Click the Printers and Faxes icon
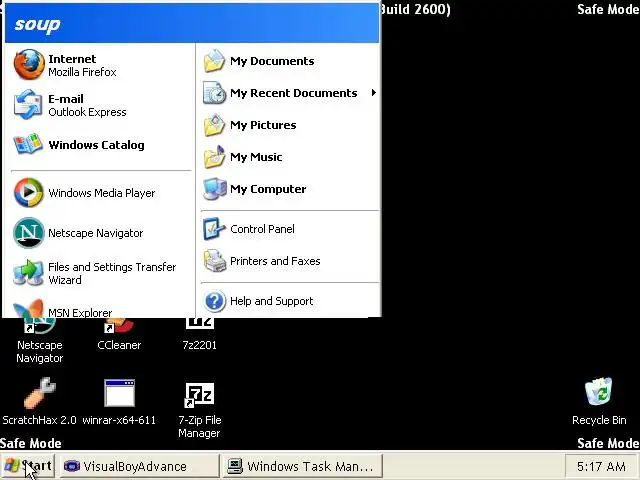This screenshot has width=640, height=480. click(214, 261)
